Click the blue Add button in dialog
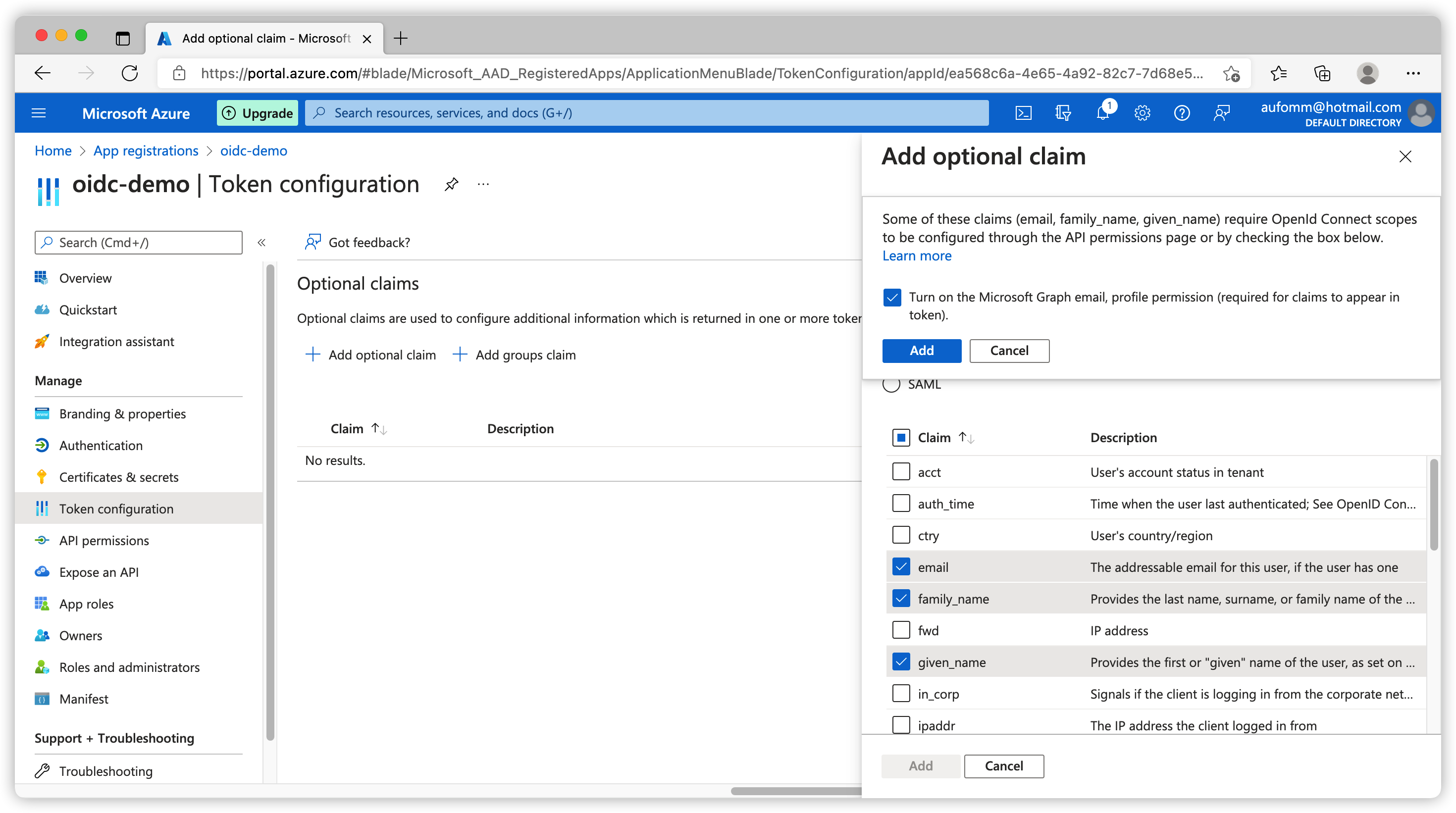 point(921,350)
